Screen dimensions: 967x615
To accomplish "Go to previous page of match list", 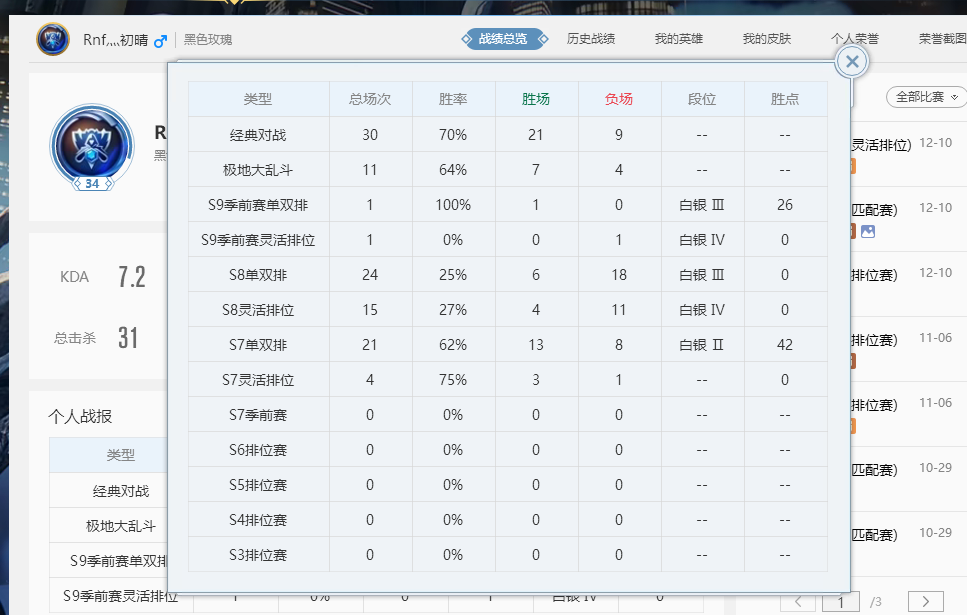I will (797, 601).
